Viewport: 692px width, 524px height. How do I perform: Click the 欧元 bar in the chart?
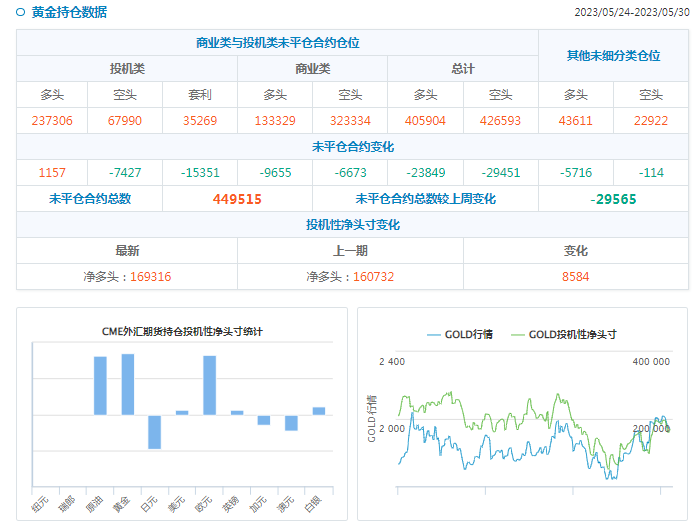(x=209, y=385)
